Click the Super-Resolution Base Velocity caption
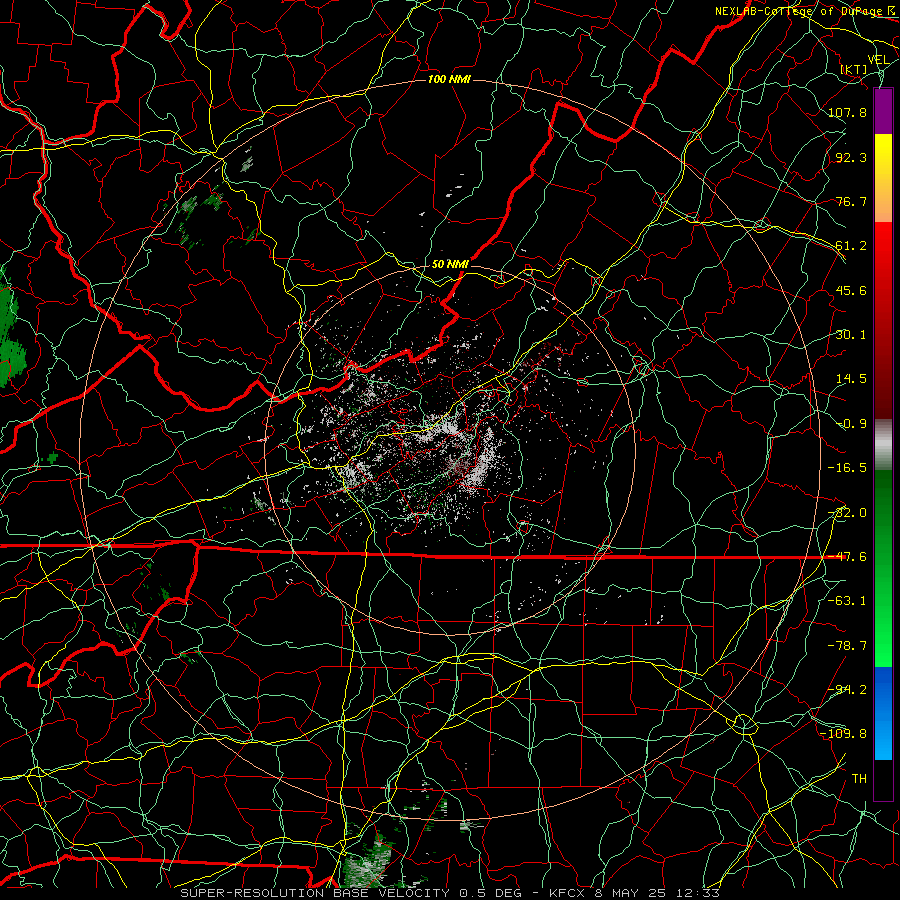 [x=450, y=893]
